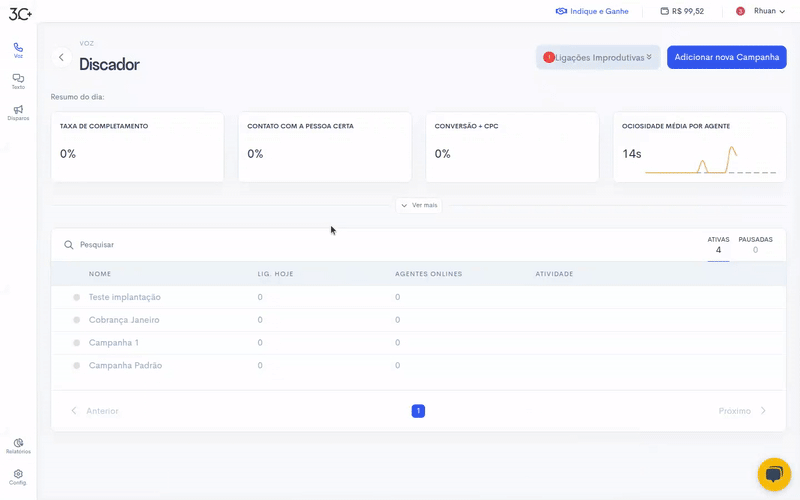This screenshot has width=800, height=500.
Task: Expand the Ver mais section
Action: (x=419, y=205)
